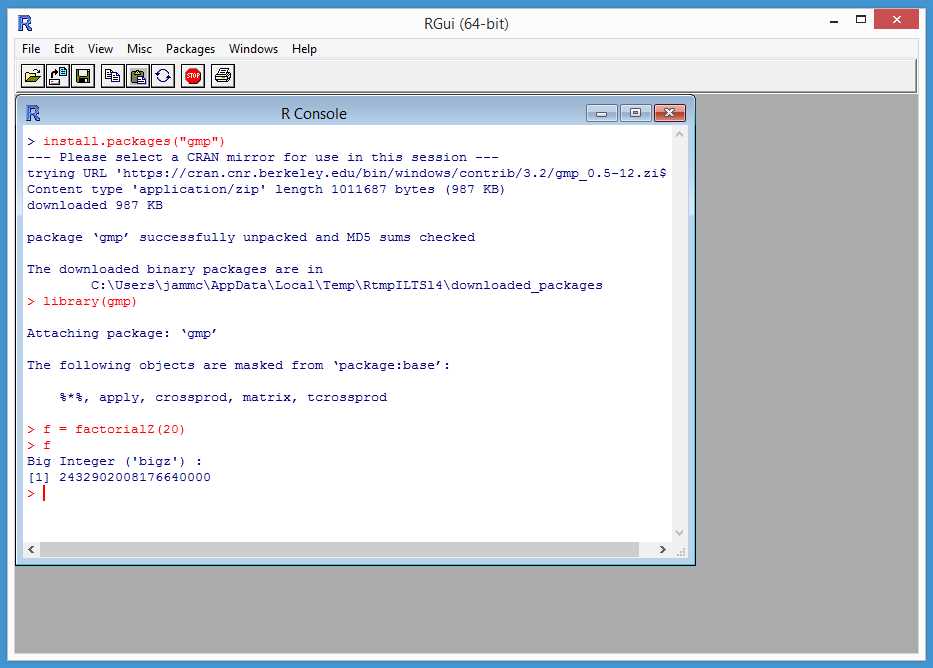933x668 pixels.
Task: Open the View menu
Action: point(100,48)
